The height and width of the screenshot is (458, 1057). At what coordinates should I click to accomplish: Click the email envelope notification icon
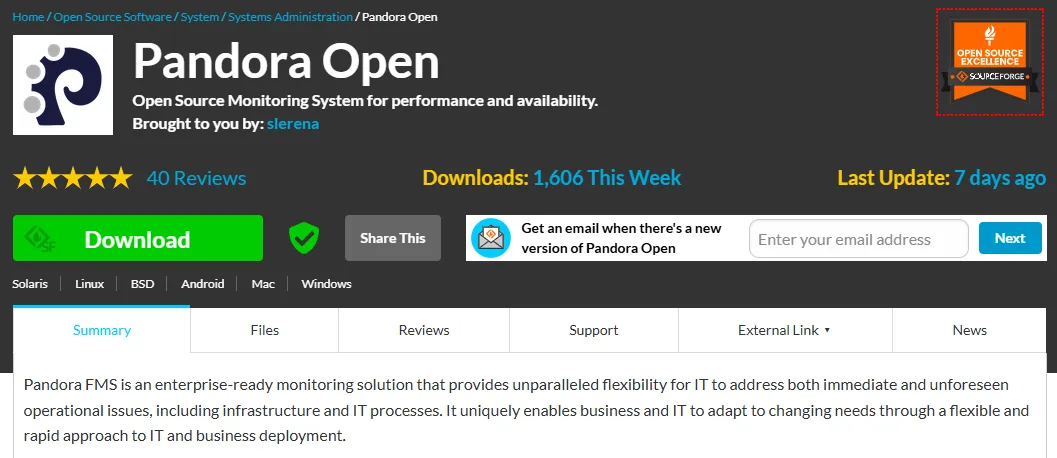point(491,238)
